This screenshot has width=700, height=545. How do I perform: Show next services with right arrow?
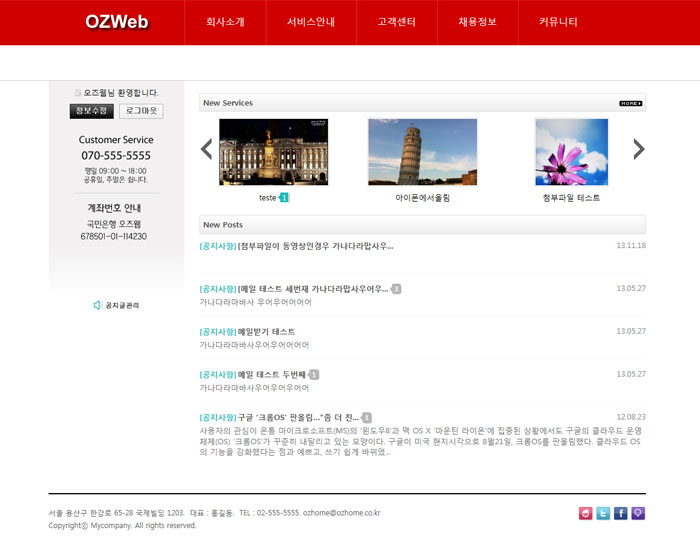click(x=639, y=149)
